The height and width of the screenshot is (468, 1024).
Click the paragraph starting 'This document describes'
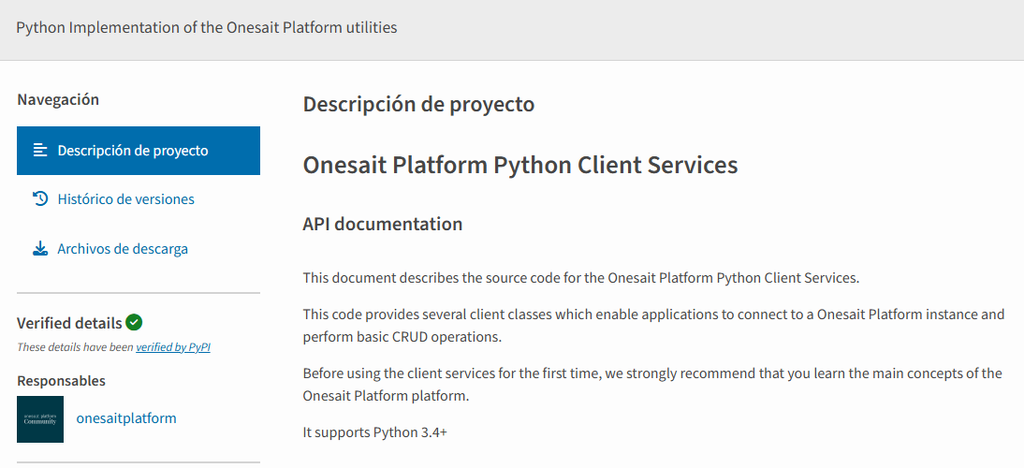[580, 277]
